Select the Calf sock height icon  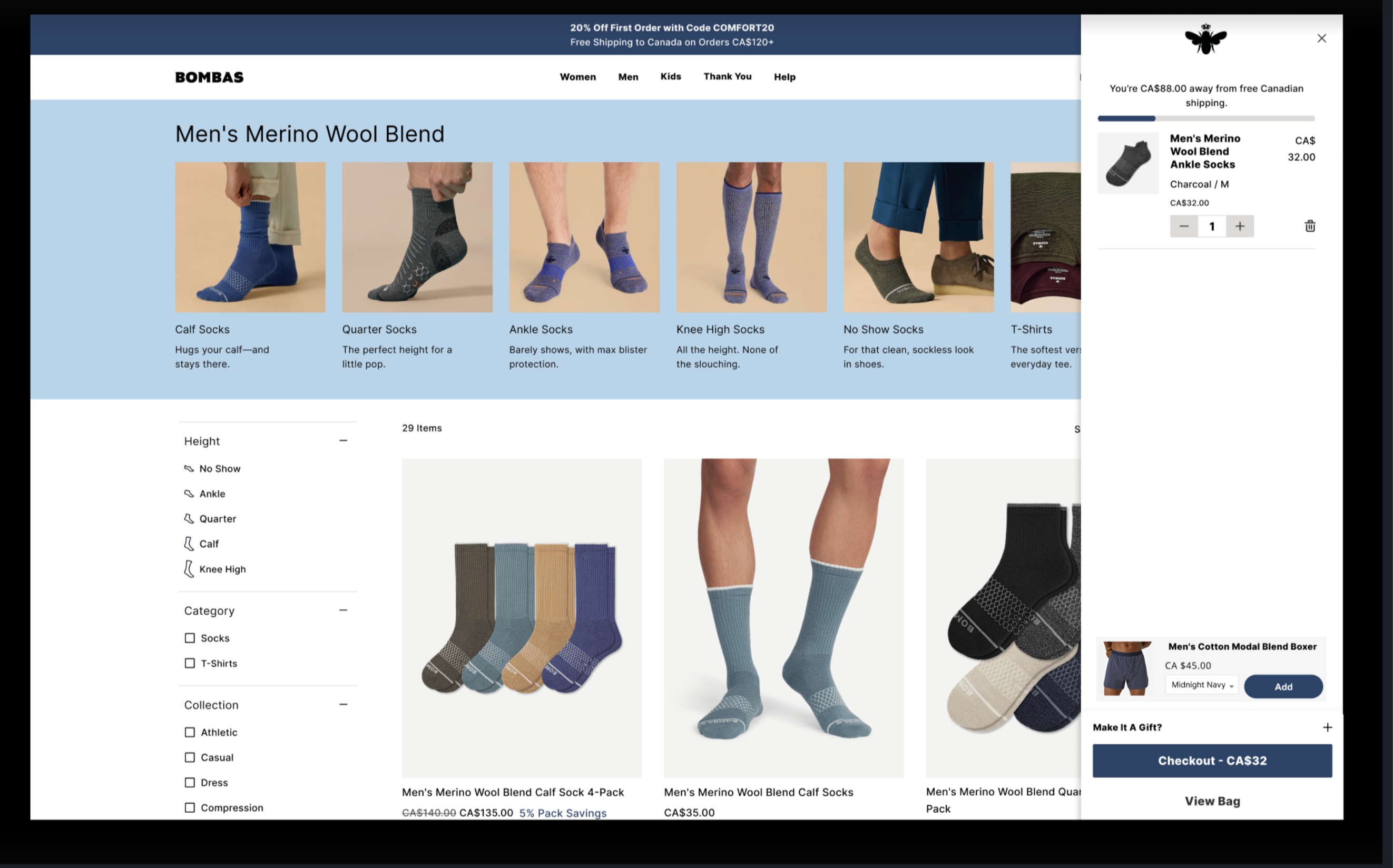(x=189, y=544)
